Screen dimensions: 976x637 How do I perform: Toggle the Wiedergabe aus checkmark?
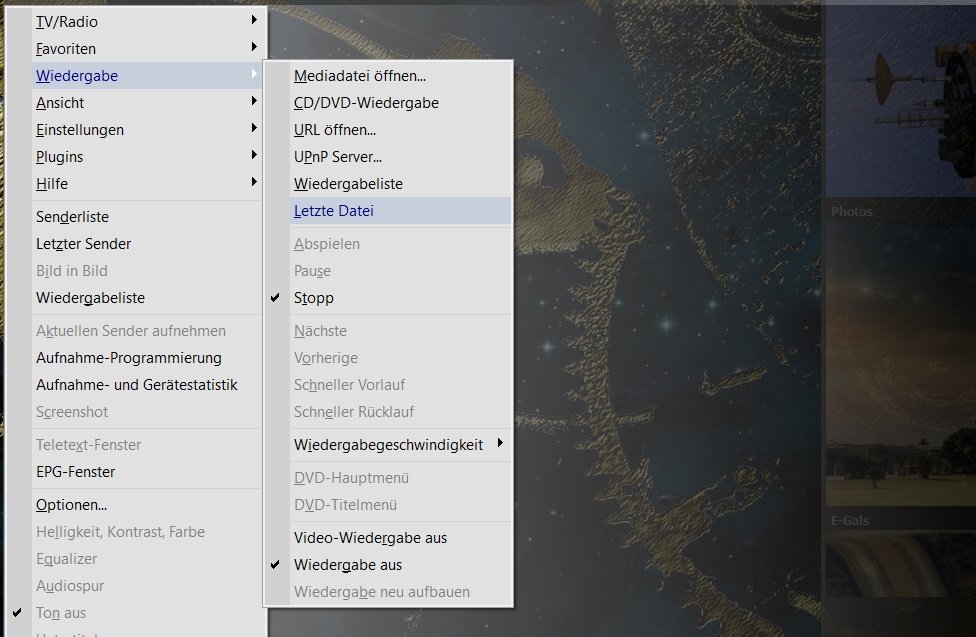tap(347, 564)
